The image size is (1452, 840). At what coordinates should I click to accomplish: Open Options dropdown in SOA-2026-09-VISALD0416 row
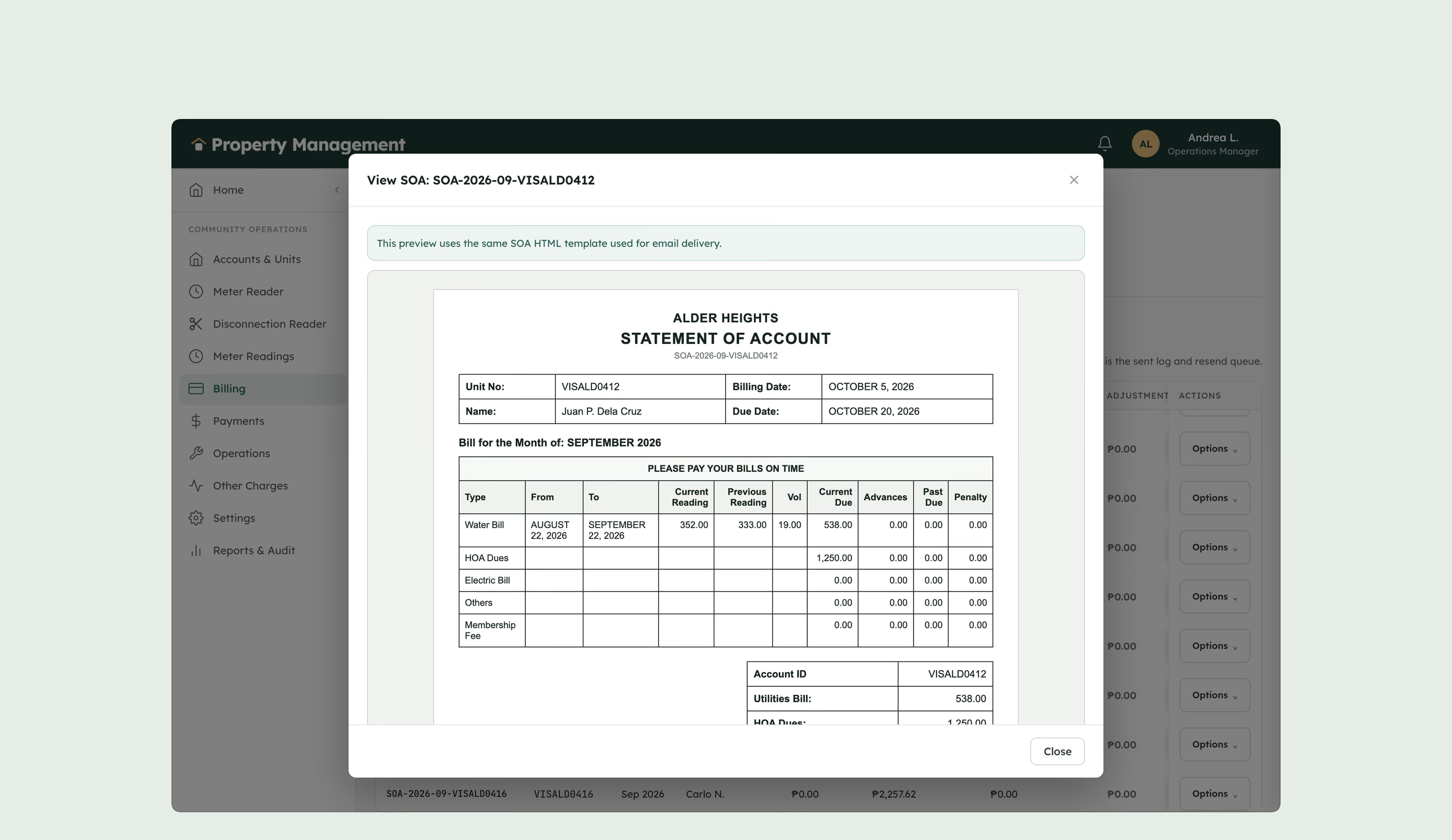click(1214, 793)
